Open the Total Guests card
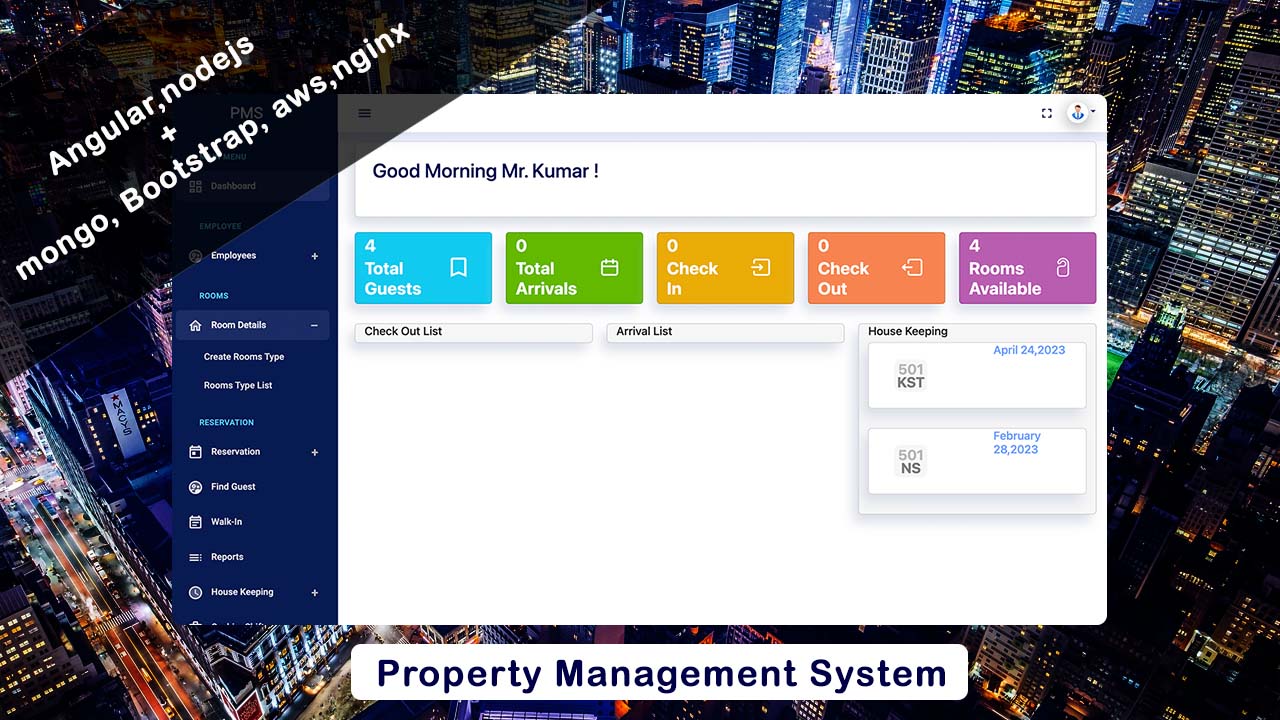1280x720 pixels. [423, 268]
